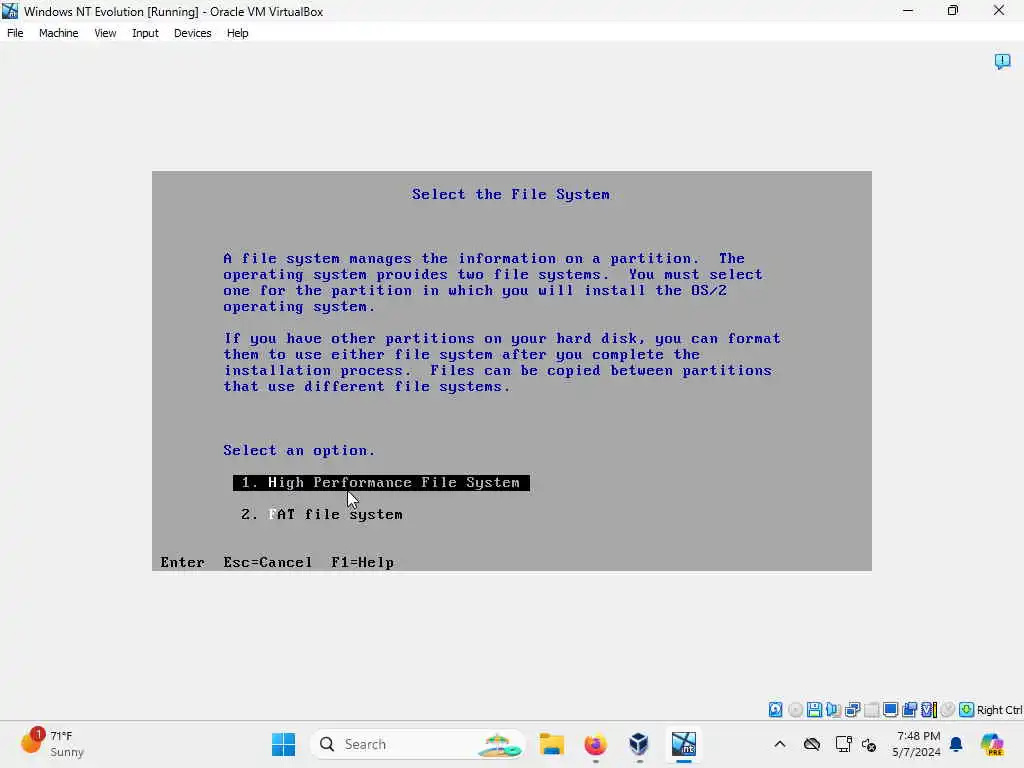Click the muted audio tray icon
The width and height of the screenshot is (1024, 768).
(869, 744)
